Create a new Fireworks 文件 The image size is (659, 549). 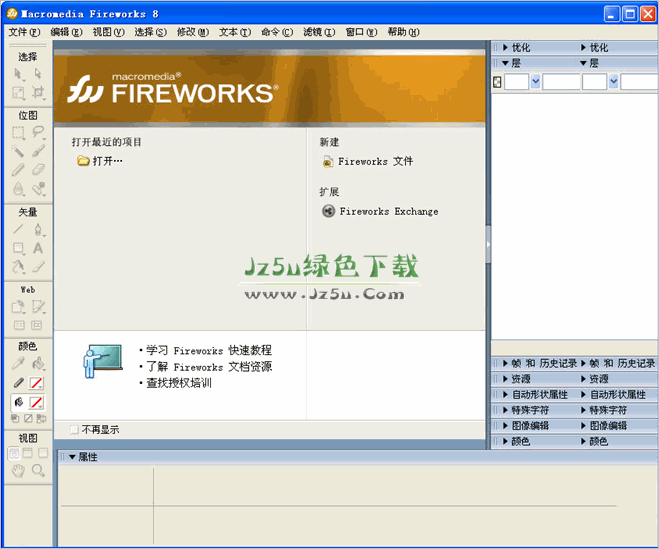[x=367, y=161]
